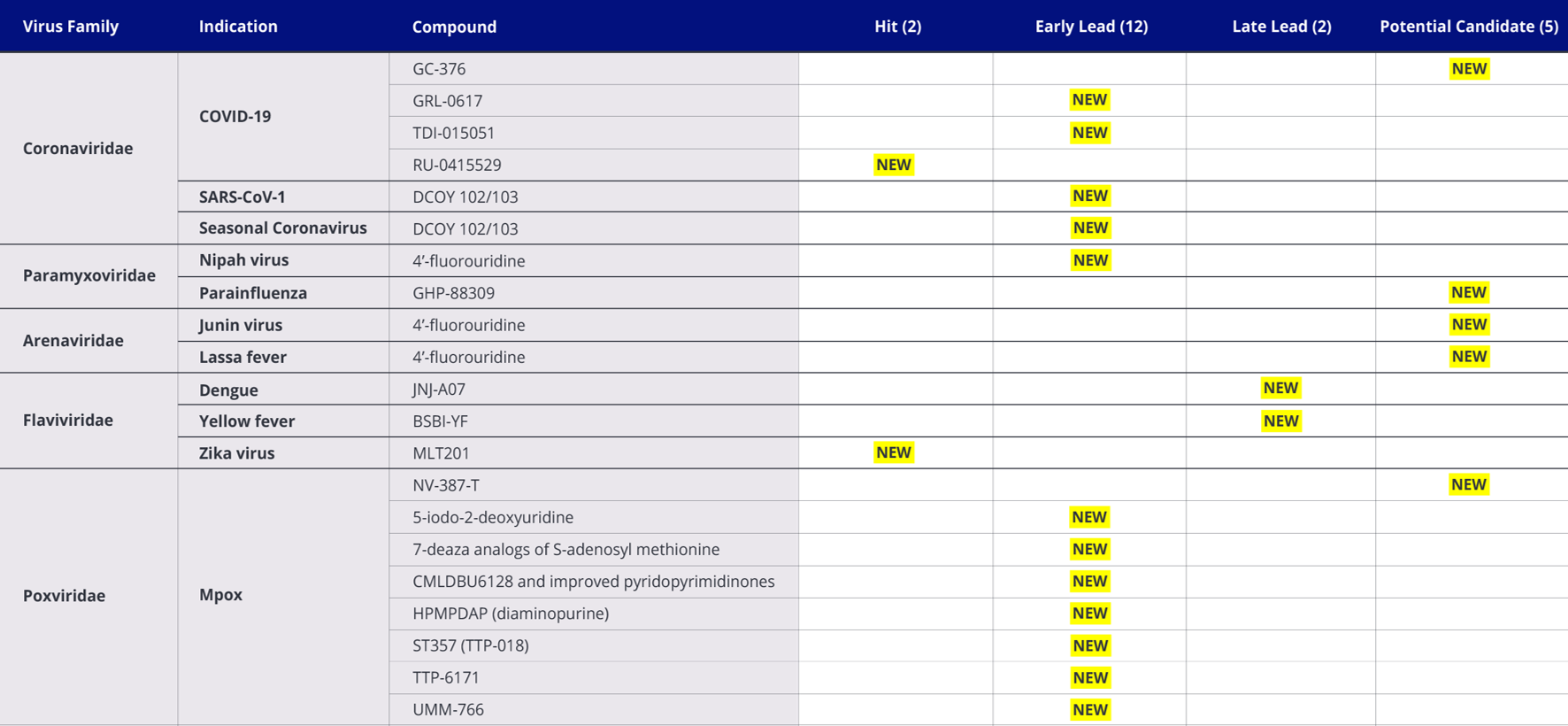Select the UMM-766 compound name

coord(448,710)
